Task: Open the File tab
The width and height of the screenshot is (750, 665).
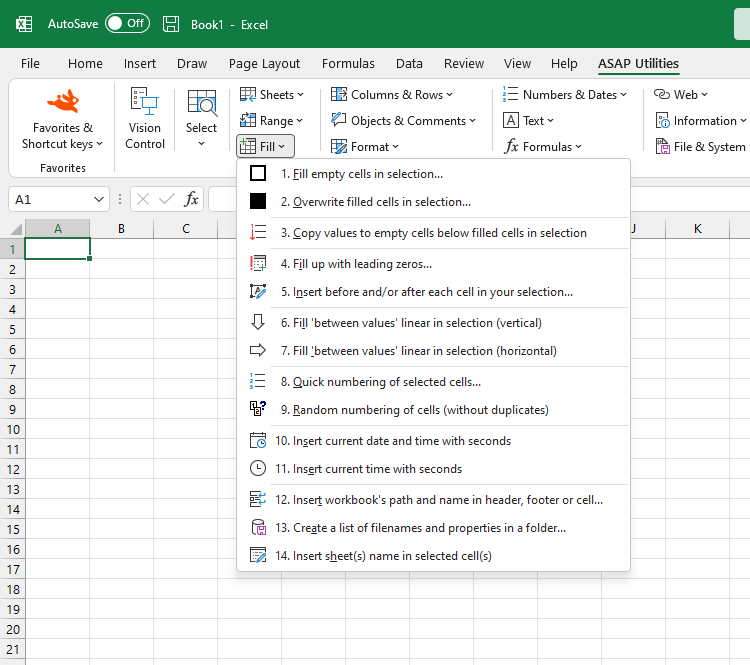Action: [30, 64]
